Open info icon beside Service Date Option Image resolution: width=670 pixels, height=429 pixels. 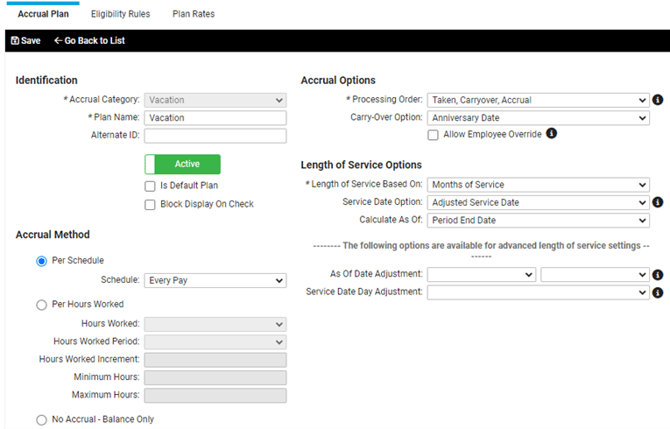pyautogui.click(x=658, y=202)
